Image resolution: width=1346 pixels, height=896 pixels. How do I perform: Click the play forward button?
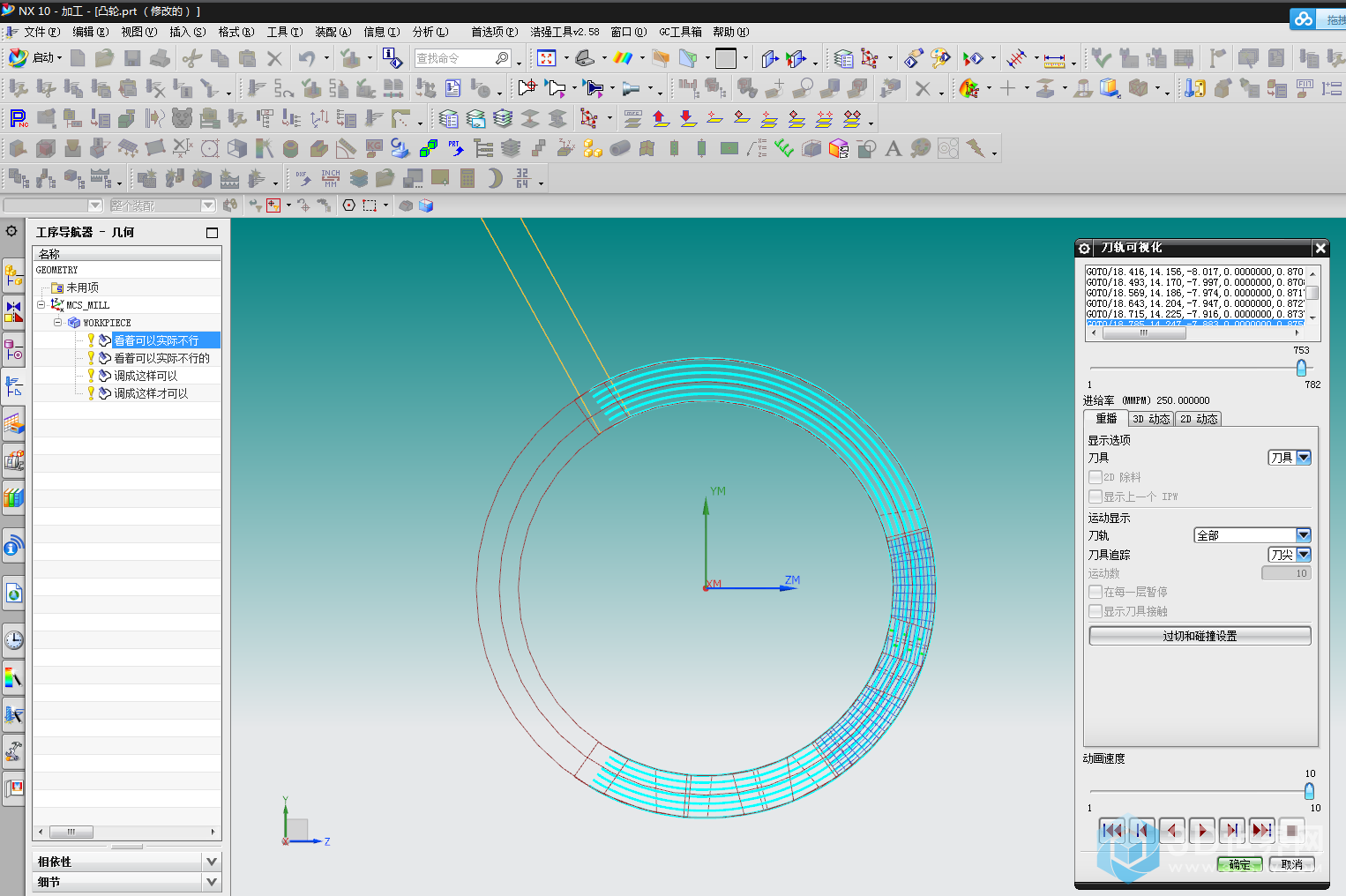(x=1201, y=830)
